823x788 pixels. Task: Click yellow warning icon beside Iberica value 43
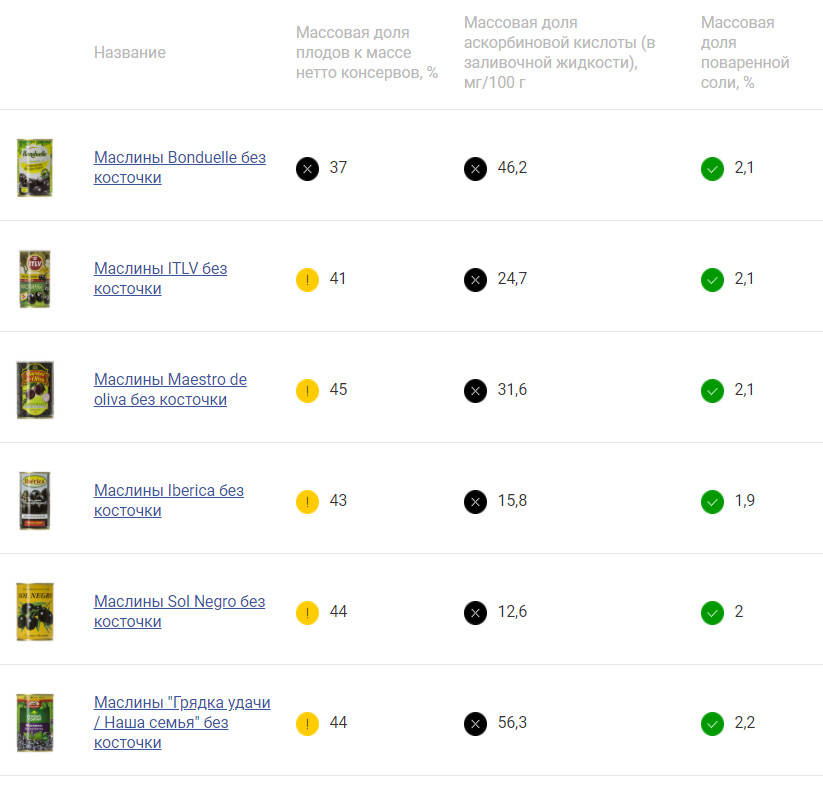(308, 502)
